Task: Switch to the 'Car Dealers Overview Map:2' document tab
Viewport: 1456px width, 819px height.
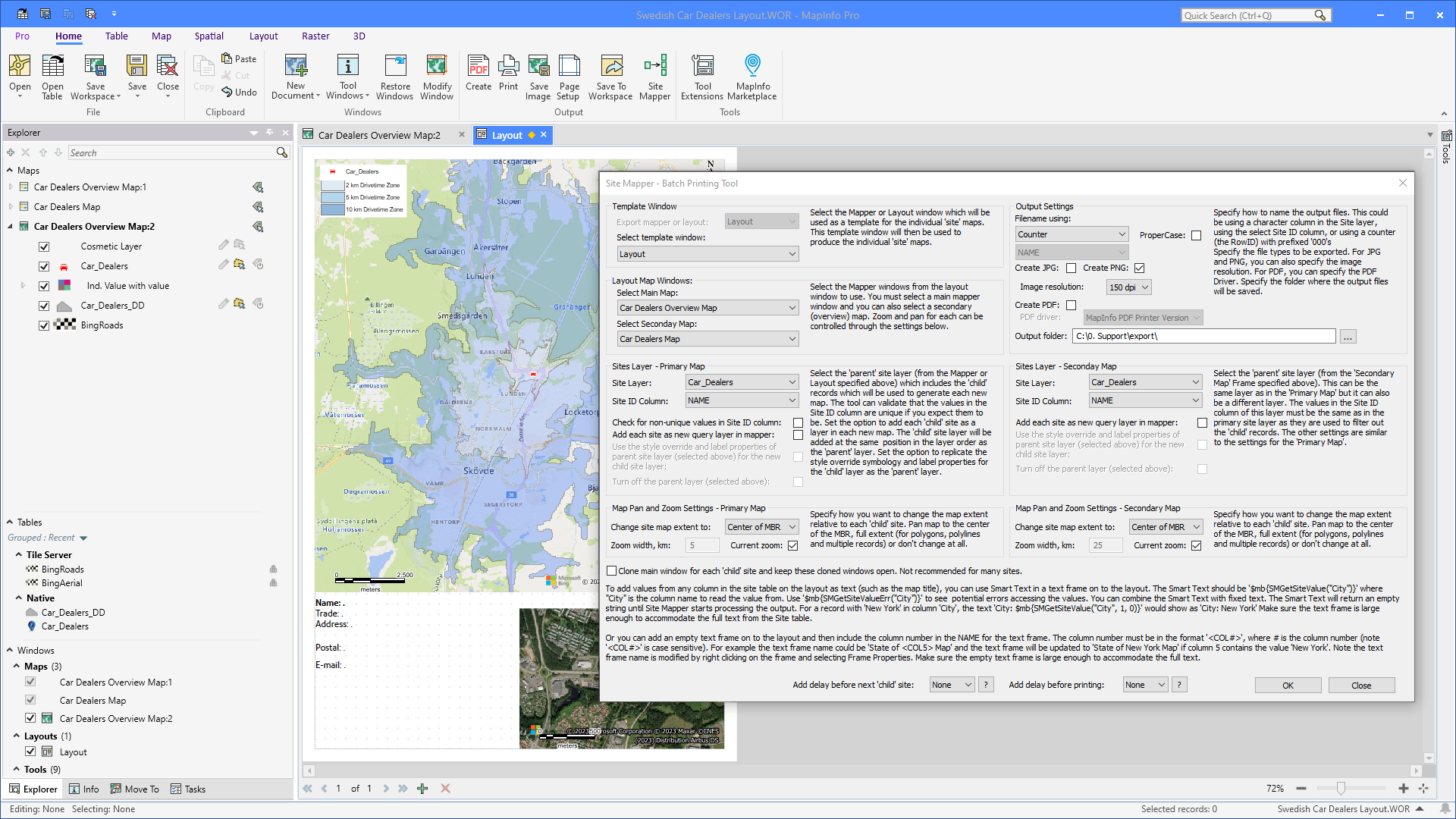Action: pyautogui.click(x=378, y=134)
